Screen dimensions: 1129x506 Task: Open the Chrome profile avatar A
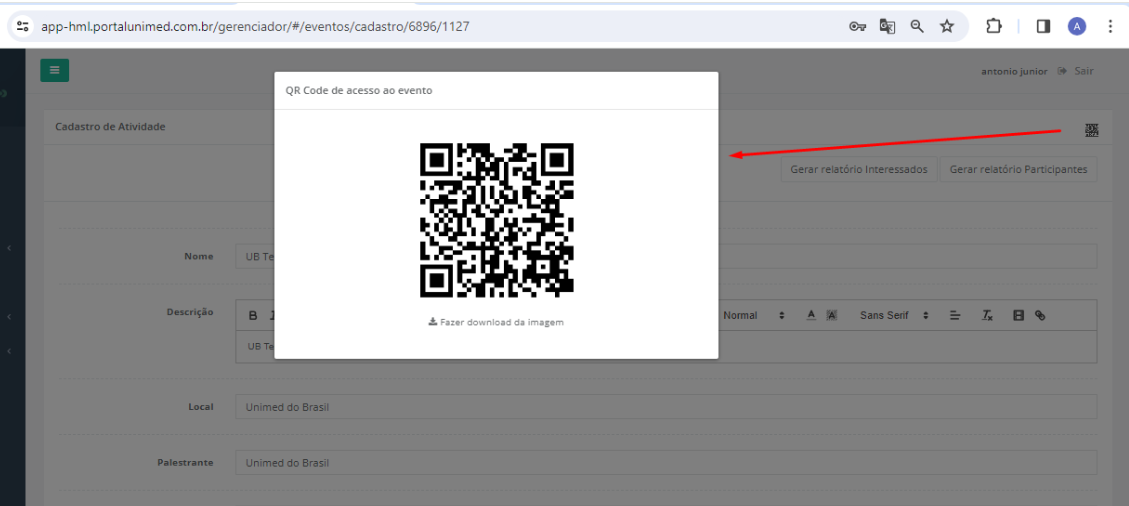point(1077,27)
